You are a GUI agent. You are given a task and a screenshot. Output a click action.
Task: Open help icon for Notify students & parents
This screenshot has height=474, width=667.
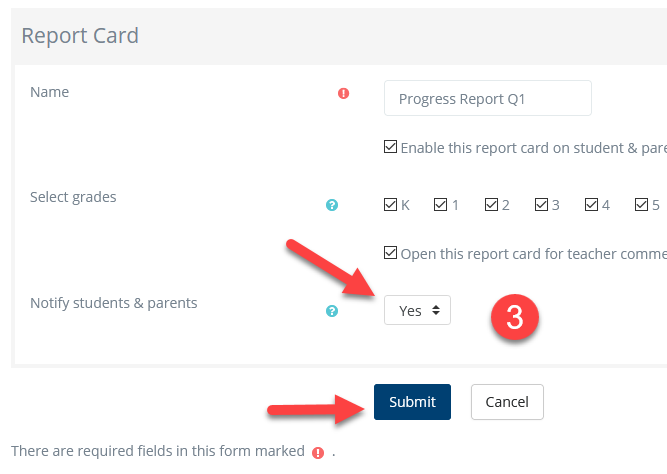[x=332, y=311]
